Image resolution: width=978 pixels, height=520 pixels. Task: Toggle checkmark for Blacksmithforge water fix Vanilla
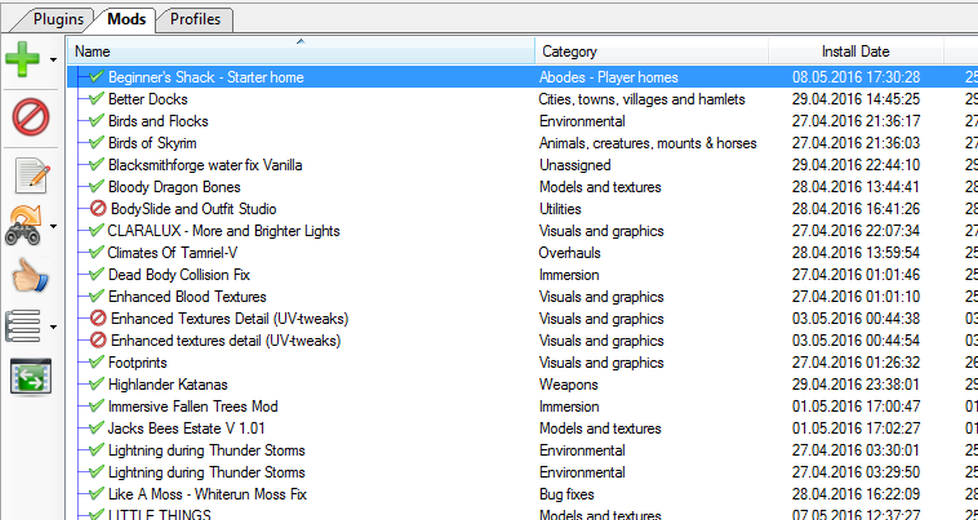[96, 165]
